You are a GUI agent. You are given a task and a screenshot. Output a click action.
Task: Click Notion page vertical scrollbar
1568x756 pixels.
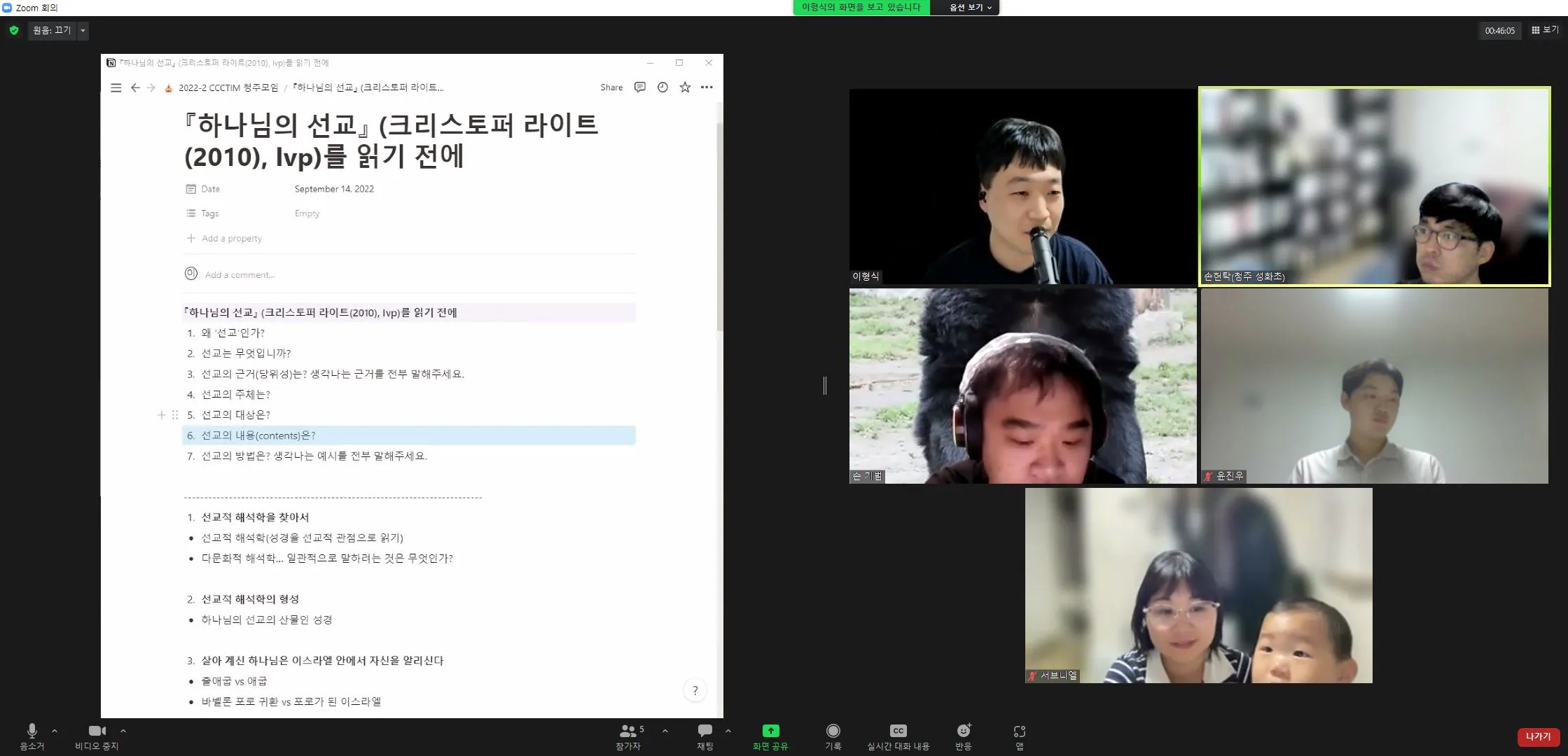click(719, 226)
